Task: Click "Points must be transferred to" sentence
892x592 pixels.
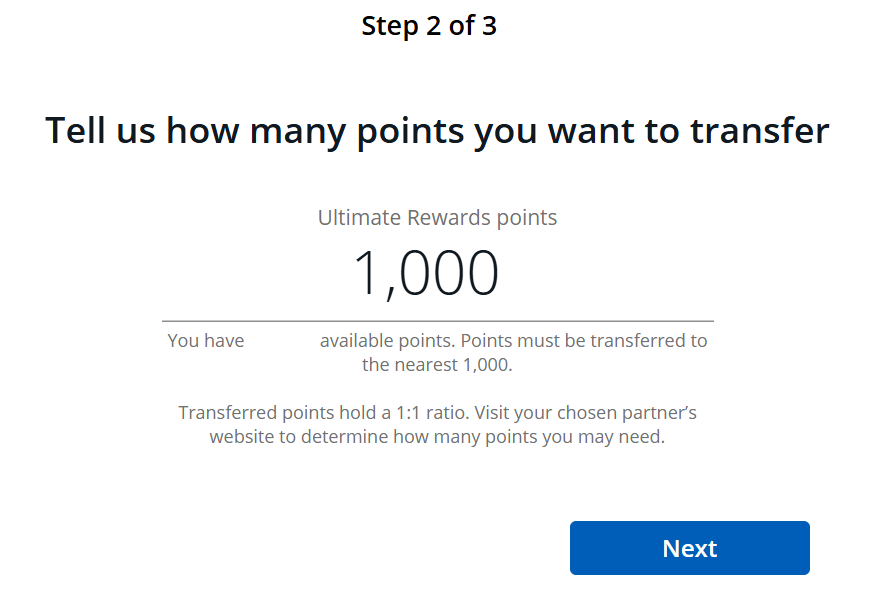Action: pos(583,341)
